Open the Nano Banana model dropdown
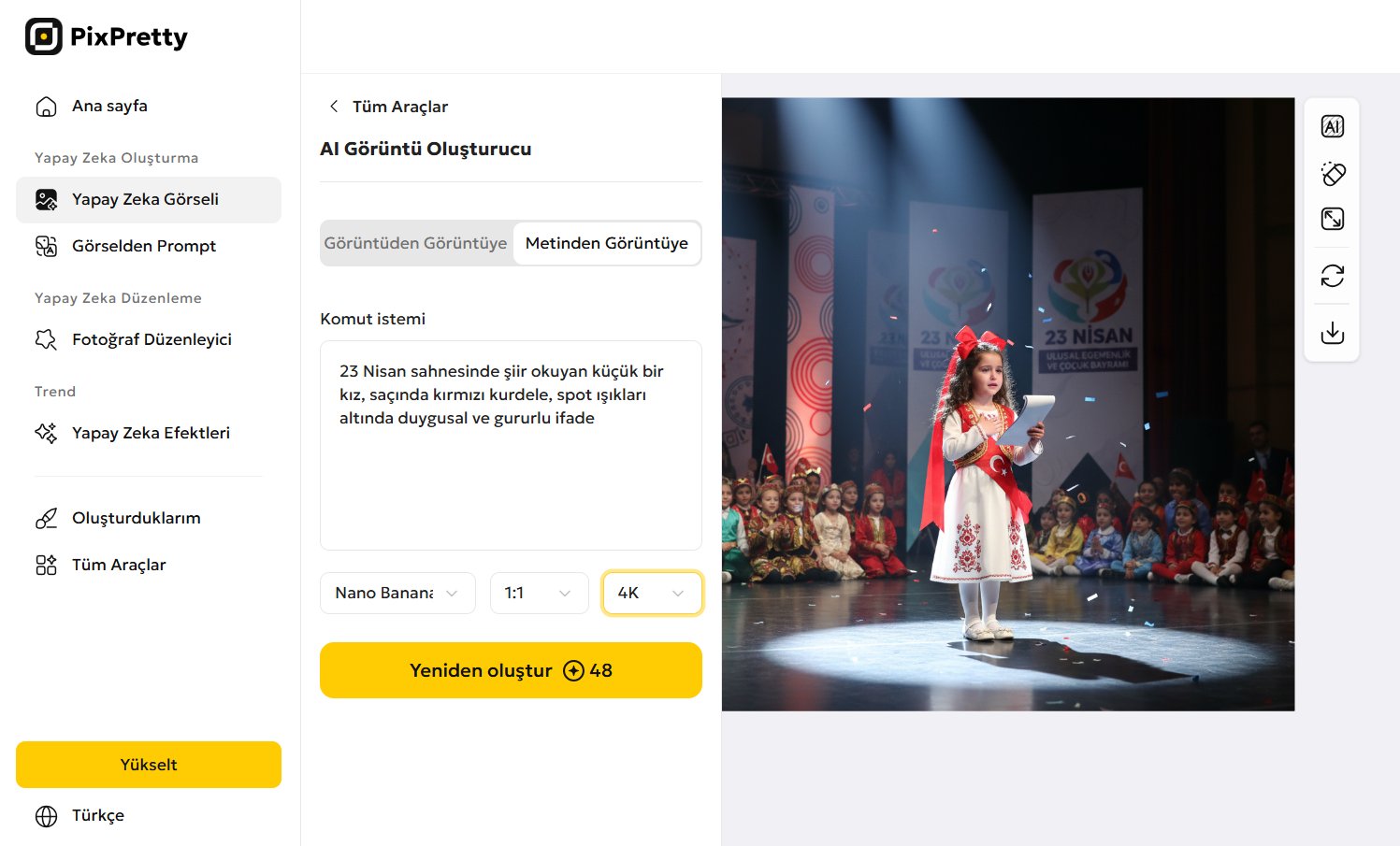 [x=397, y=594]
